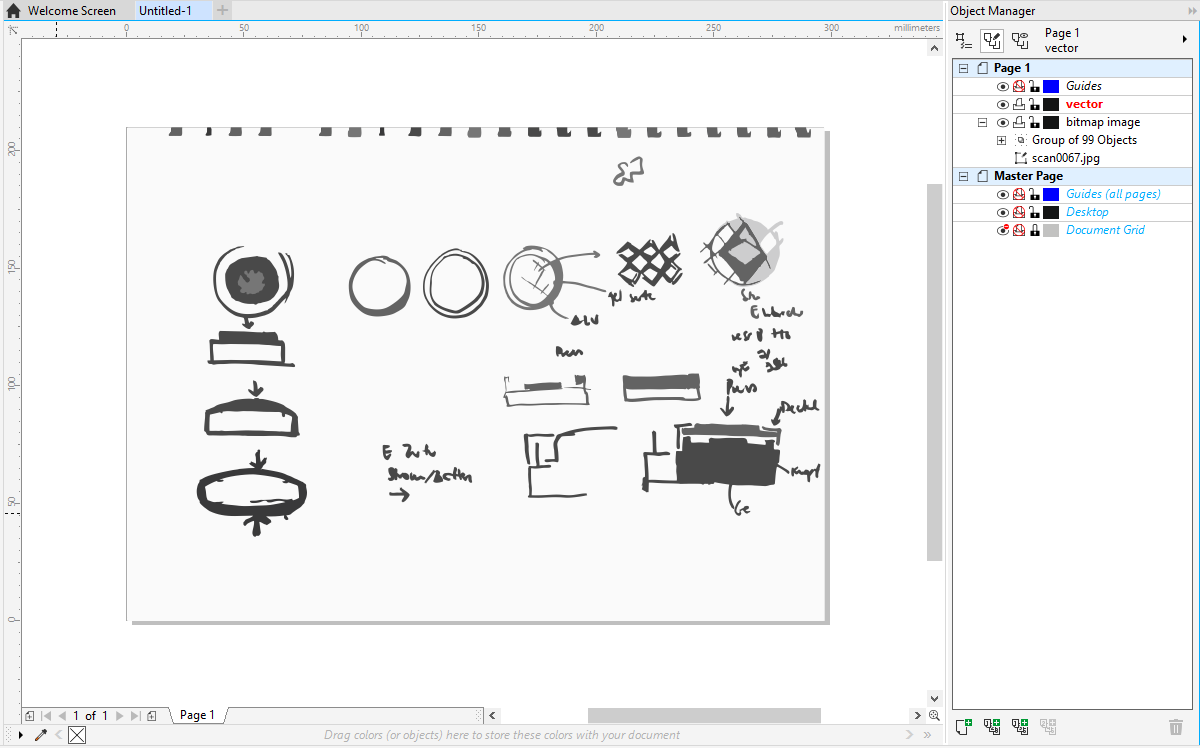The width and height of the screenshot is (1200, 748).
Task: Click the zoom navigator magnifier icon
Action: [x=934, y=716]
